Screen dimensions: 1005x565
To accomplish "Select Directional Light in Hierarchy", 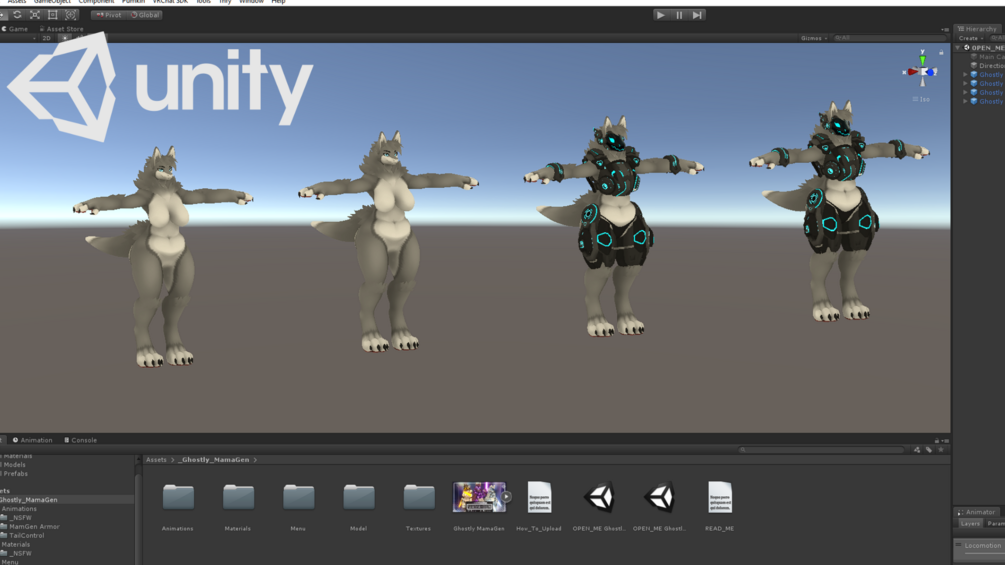I will pos(988,65).
